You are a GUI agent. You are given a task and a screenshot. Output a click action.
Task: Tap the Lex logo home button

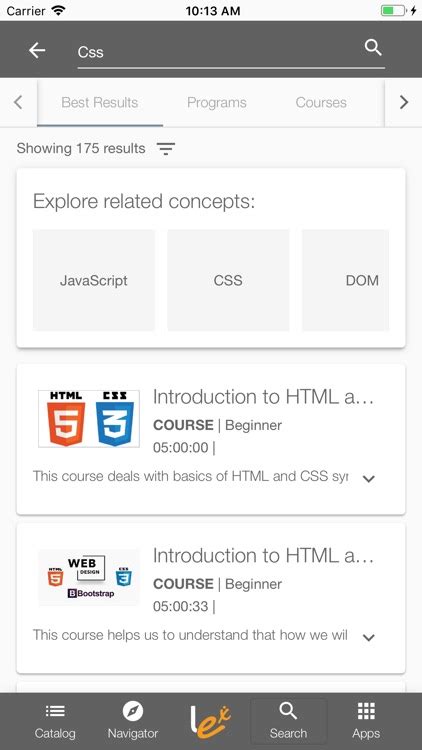(x=211, y=721)
